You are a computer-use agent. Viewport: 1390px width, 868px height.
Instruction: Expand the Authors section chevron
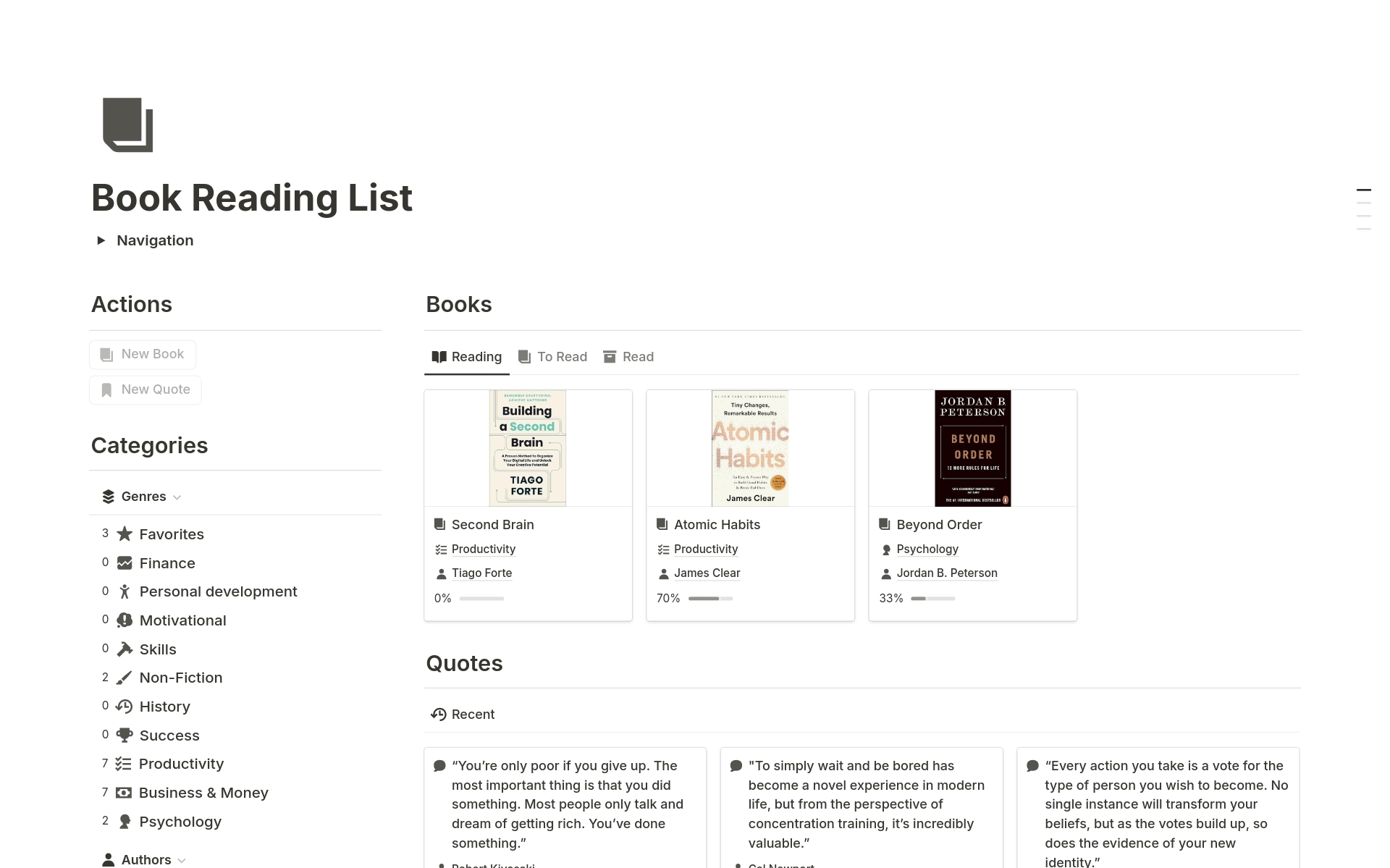click(x=182, y=861)
